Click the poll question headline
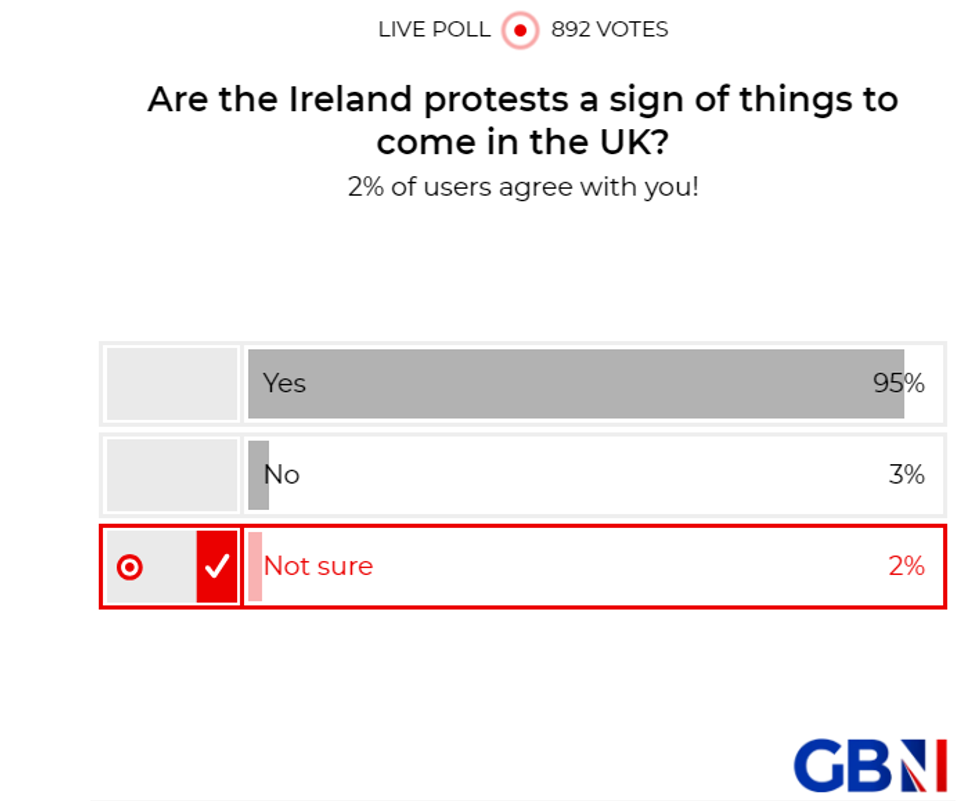 [x=523, y=120]
